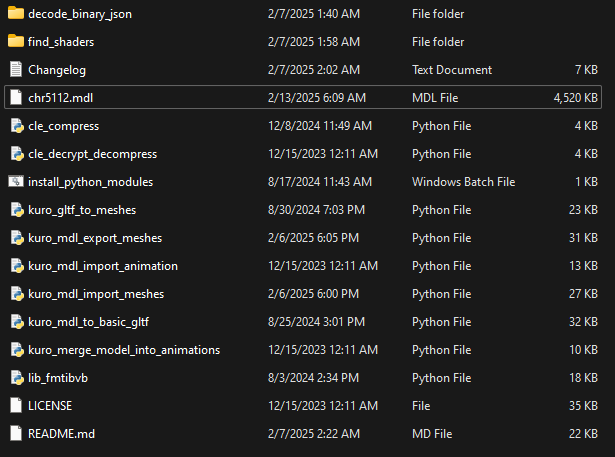
Task: Click the Windows Batch File type label
Action: pos(464,182)
